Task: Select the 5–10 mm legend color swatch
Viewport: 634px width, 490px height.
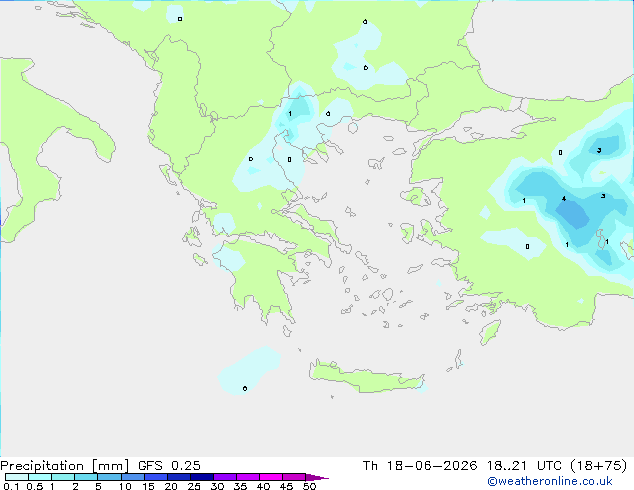Action: (109, 477)
